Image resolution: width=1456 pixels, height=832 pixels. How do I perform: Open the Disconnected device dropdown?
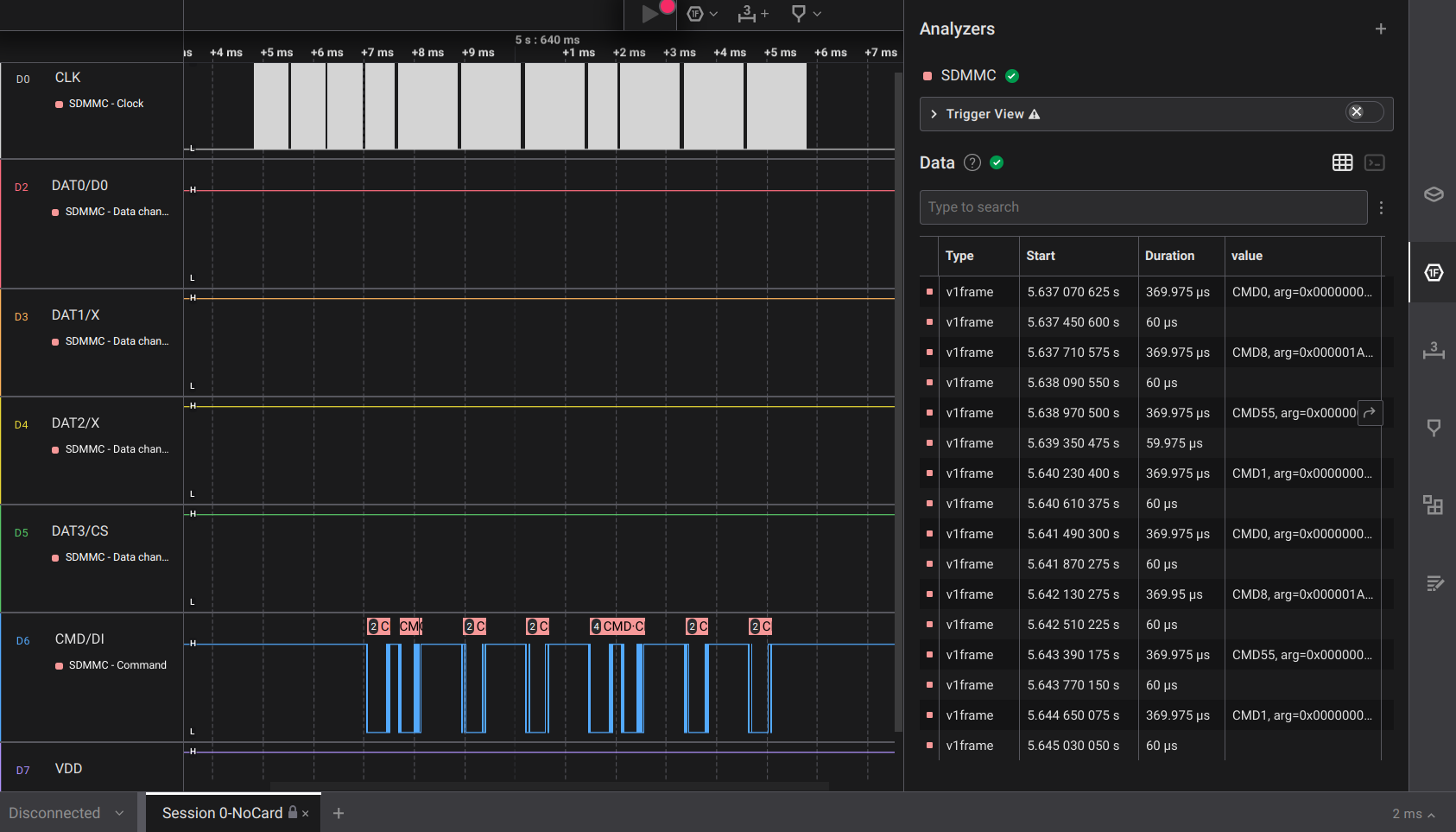[x=66, y=813]
